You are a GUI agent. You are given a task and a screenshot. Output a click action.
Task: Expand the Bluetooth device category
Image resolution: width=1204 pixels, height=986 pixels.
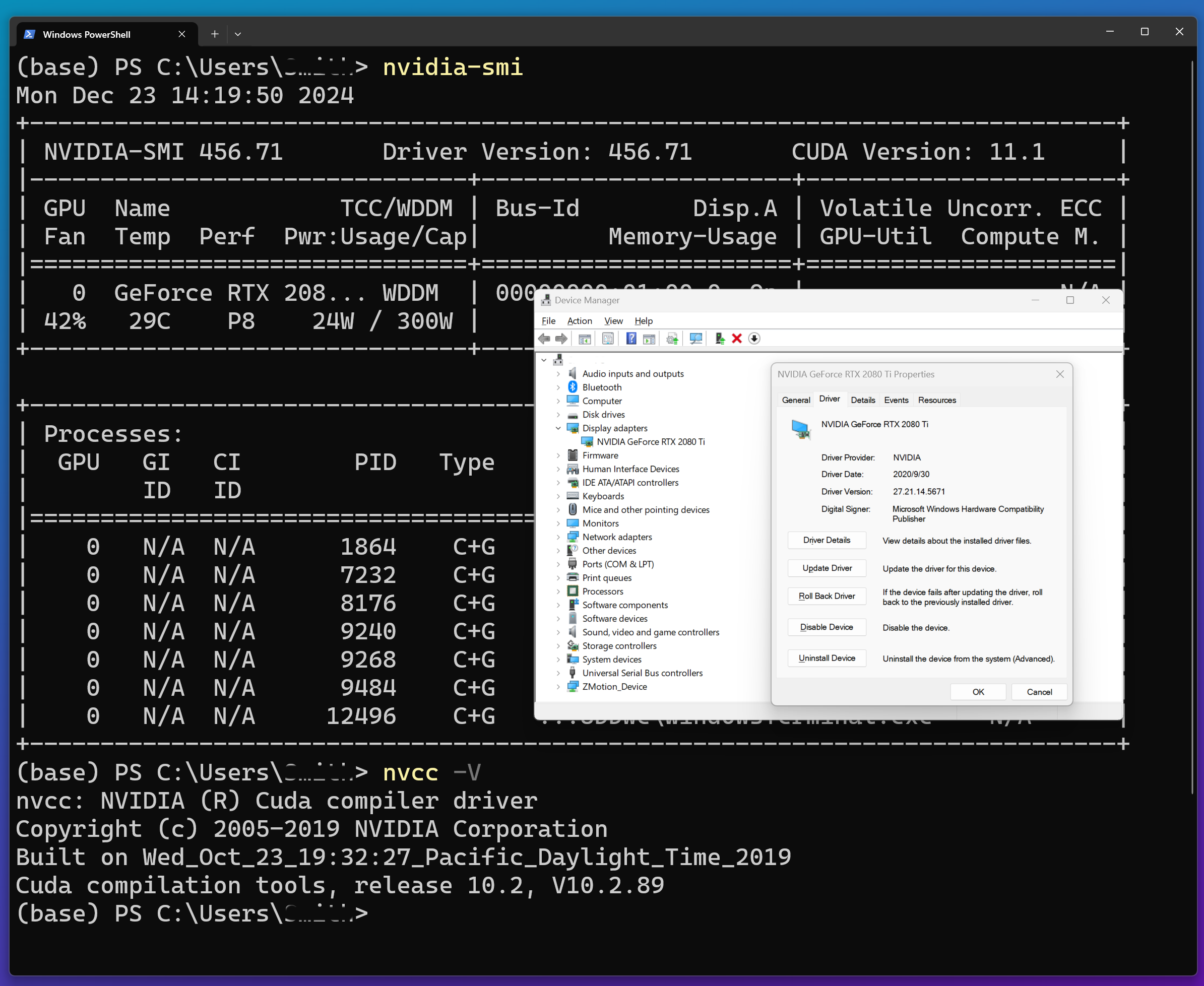tap(558, 387)
